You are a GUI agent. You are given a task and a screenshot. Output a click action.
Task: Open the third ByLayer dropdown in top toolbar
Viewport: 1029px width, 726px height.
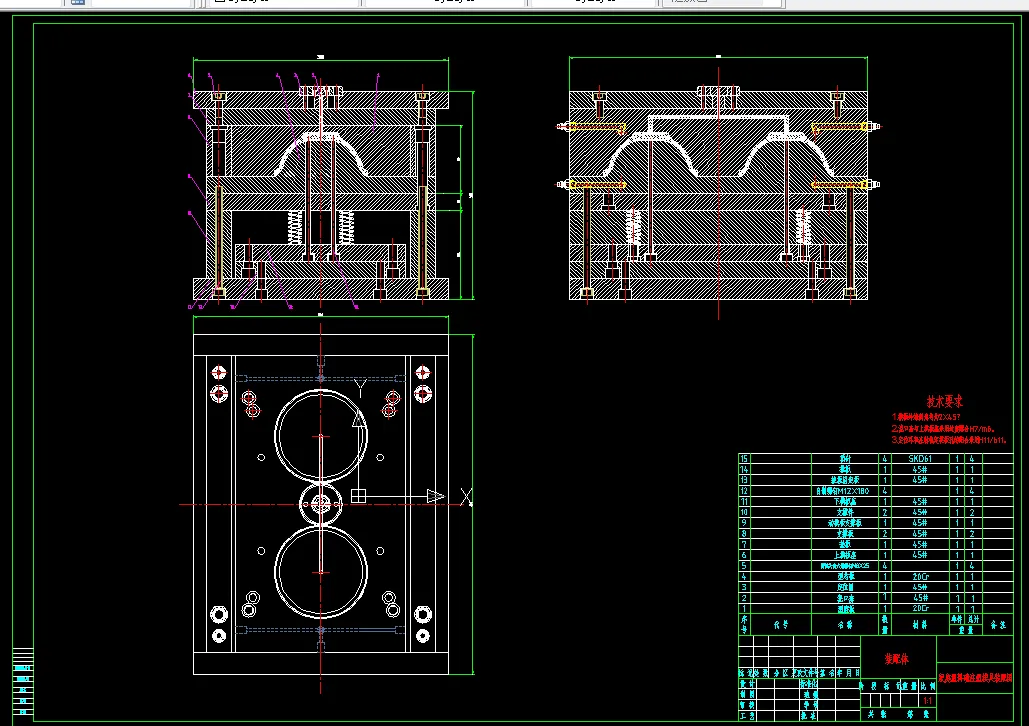(594, 2)
